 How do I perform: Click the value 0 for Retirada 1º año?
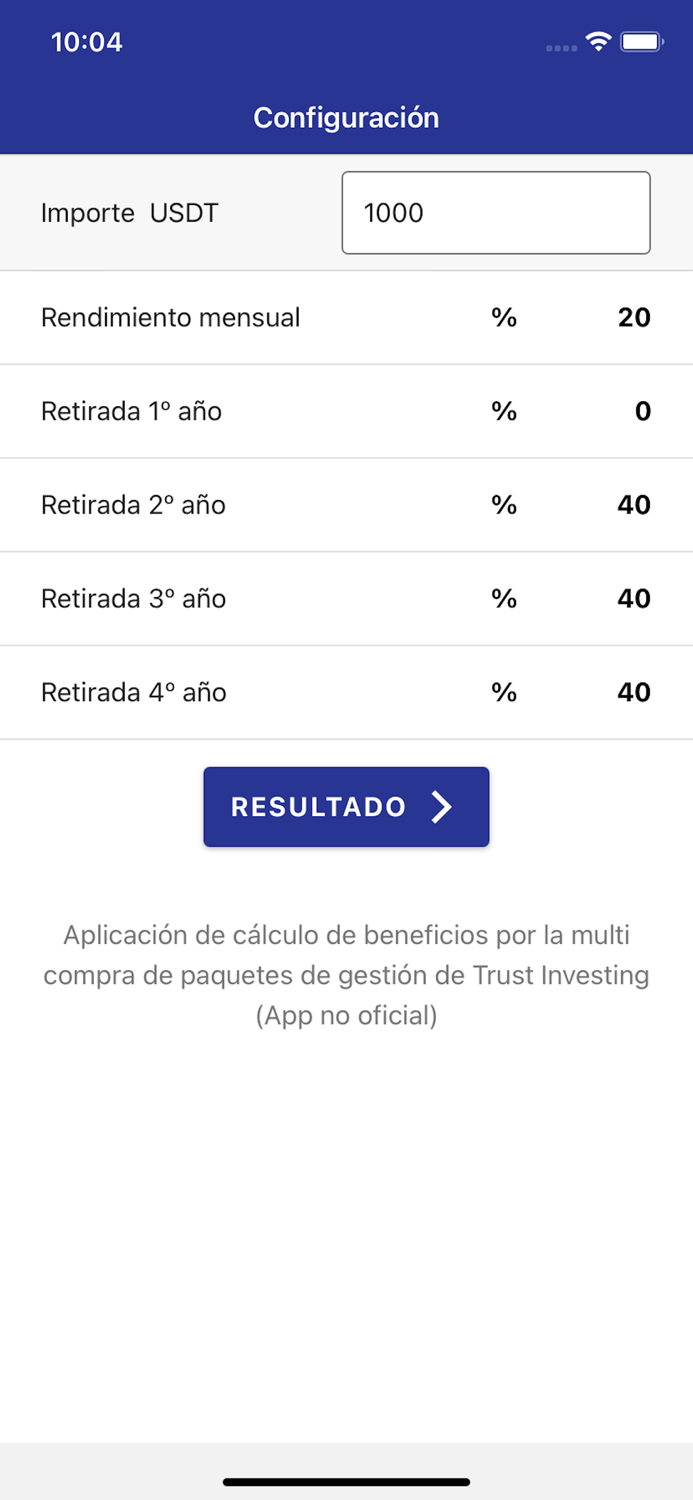click(x=643, y=411)
